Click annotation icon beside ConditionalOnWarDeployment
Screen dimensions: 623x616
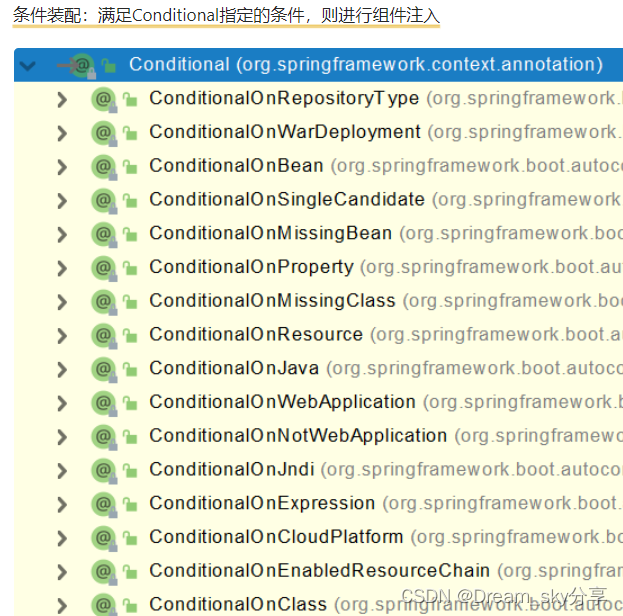click(104, 133)
